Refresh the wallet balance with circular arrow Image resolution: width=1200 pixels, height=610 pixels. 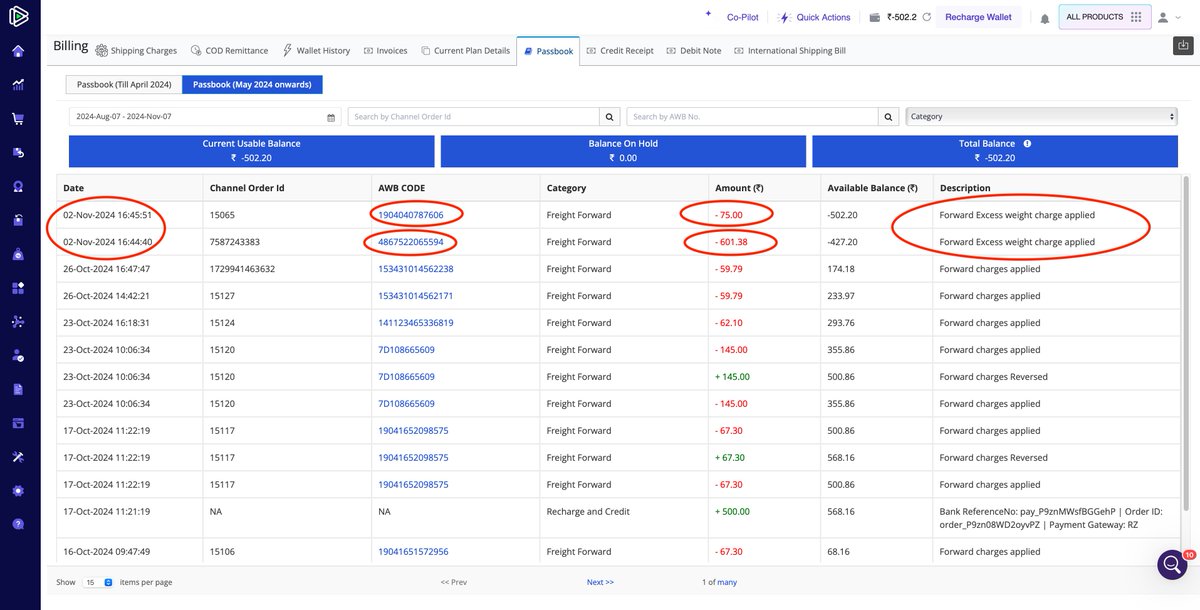[927, 17]
